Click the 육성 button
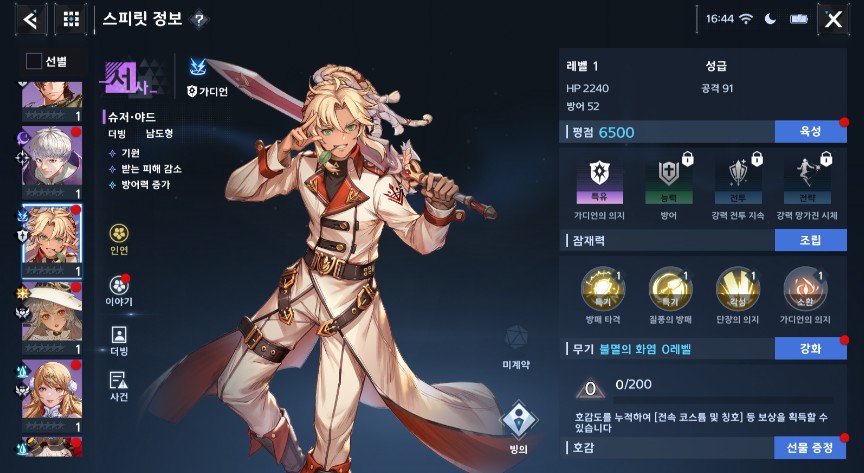Viewport: 864px width, 473px height. (810, 131)
